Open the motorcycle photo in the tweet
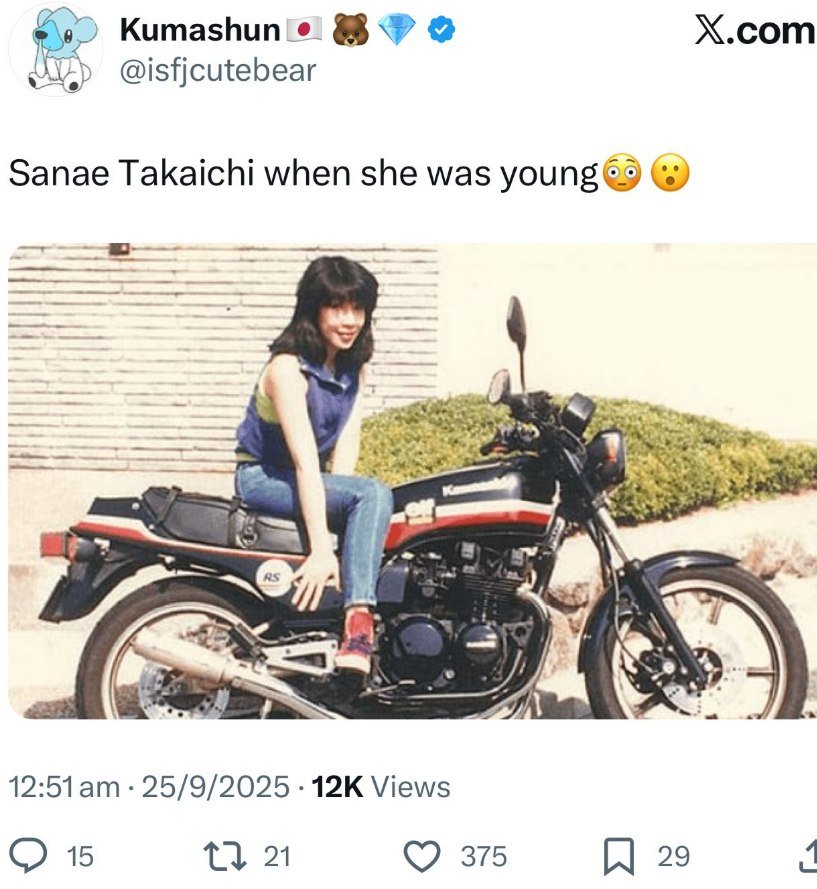The width and height of the screenshot is (817, 889). pos(412,481)
